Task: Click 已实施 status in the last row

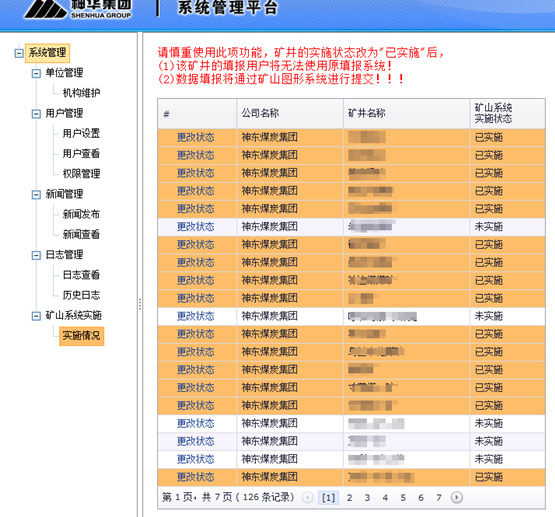Action: 488,477
